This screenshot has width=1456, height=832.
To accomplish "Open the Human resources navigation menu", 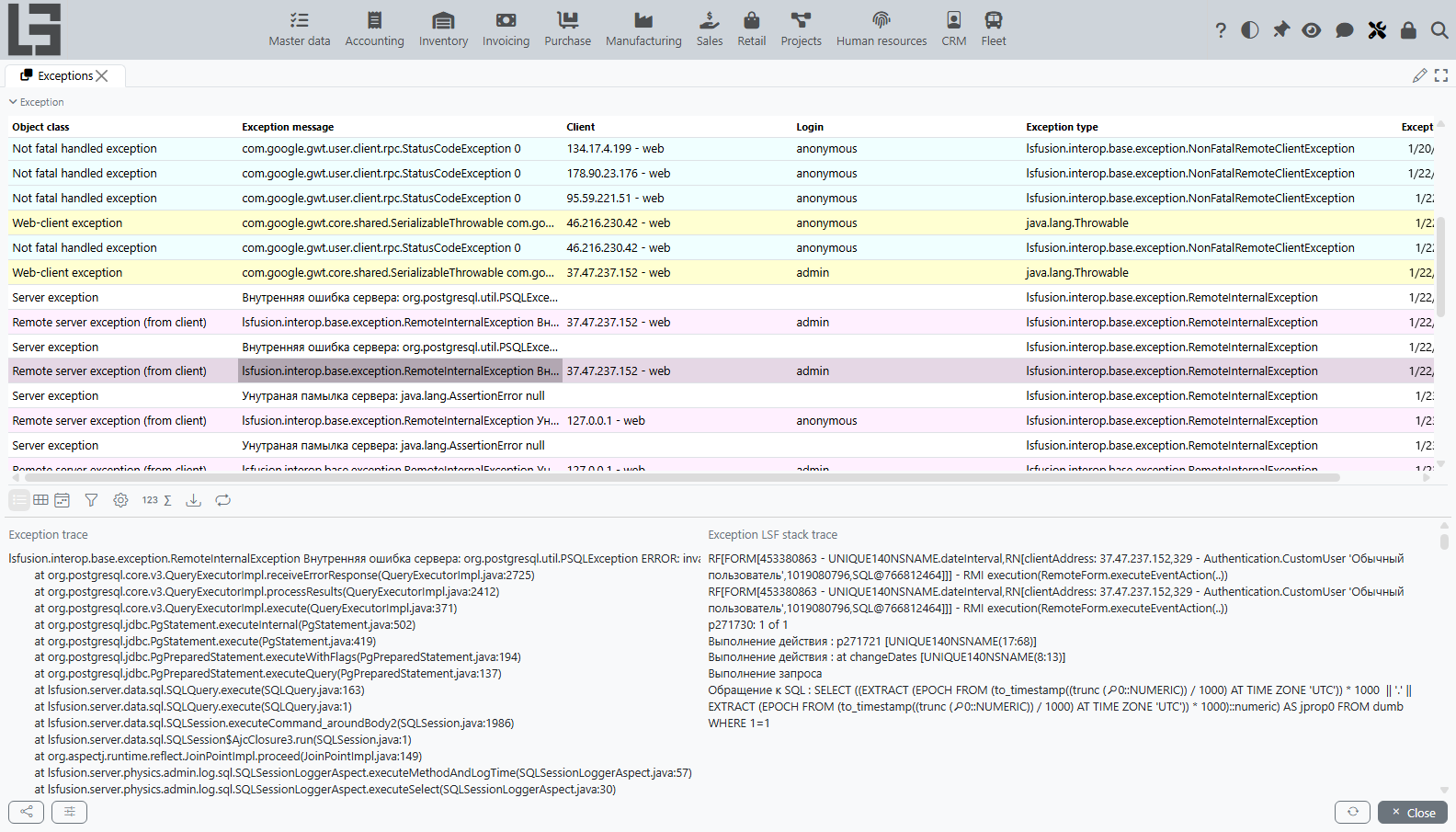I will click(882, 29).
